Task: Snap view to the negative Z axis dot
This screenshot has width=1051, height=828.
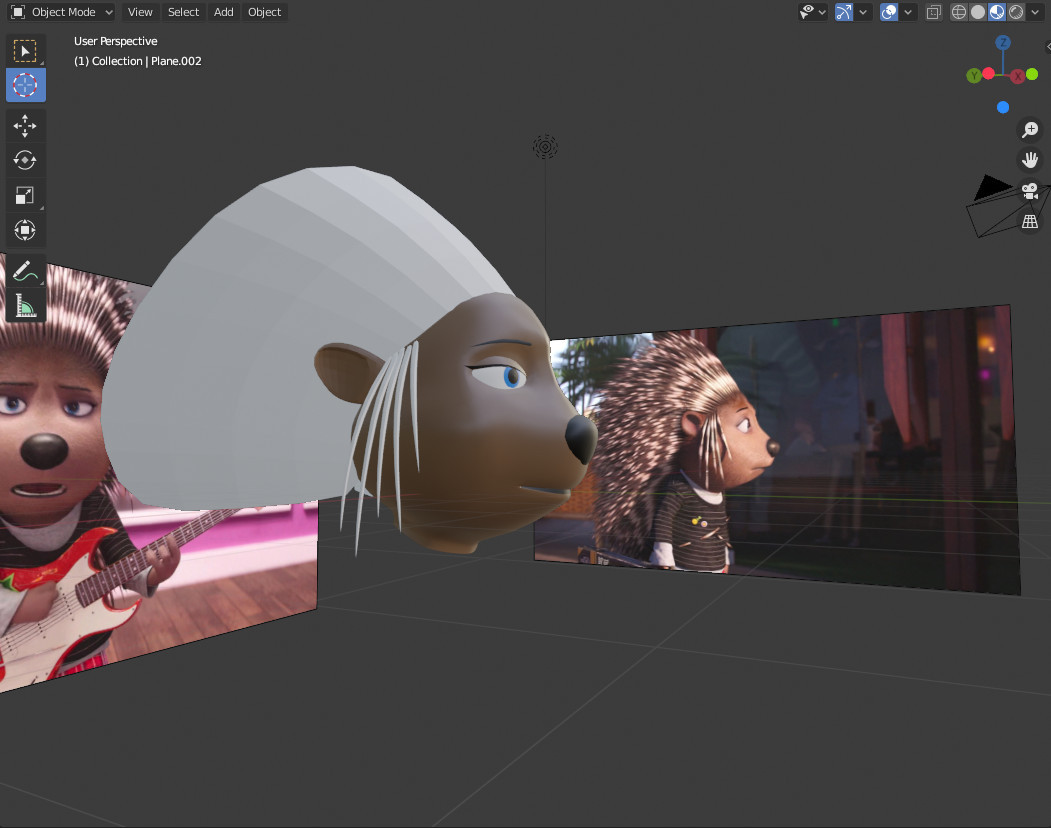Action: tap(1003, 107)
